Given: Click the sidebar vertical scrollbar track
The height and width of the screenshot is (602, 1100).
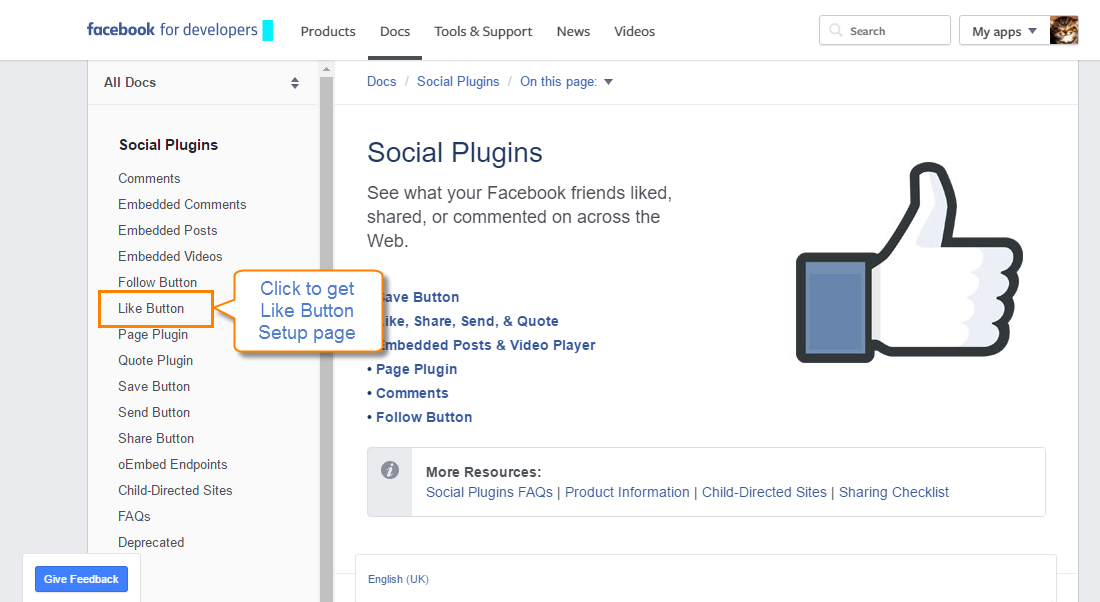Looking at the screenshot, I should 326,338.
